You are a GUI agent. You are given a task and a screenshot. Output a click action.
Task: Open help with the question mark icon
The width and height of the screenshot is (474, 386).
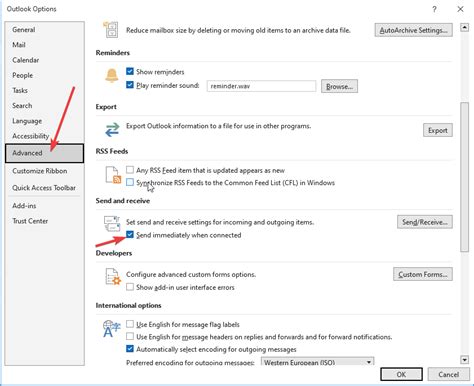coord(434,9)
